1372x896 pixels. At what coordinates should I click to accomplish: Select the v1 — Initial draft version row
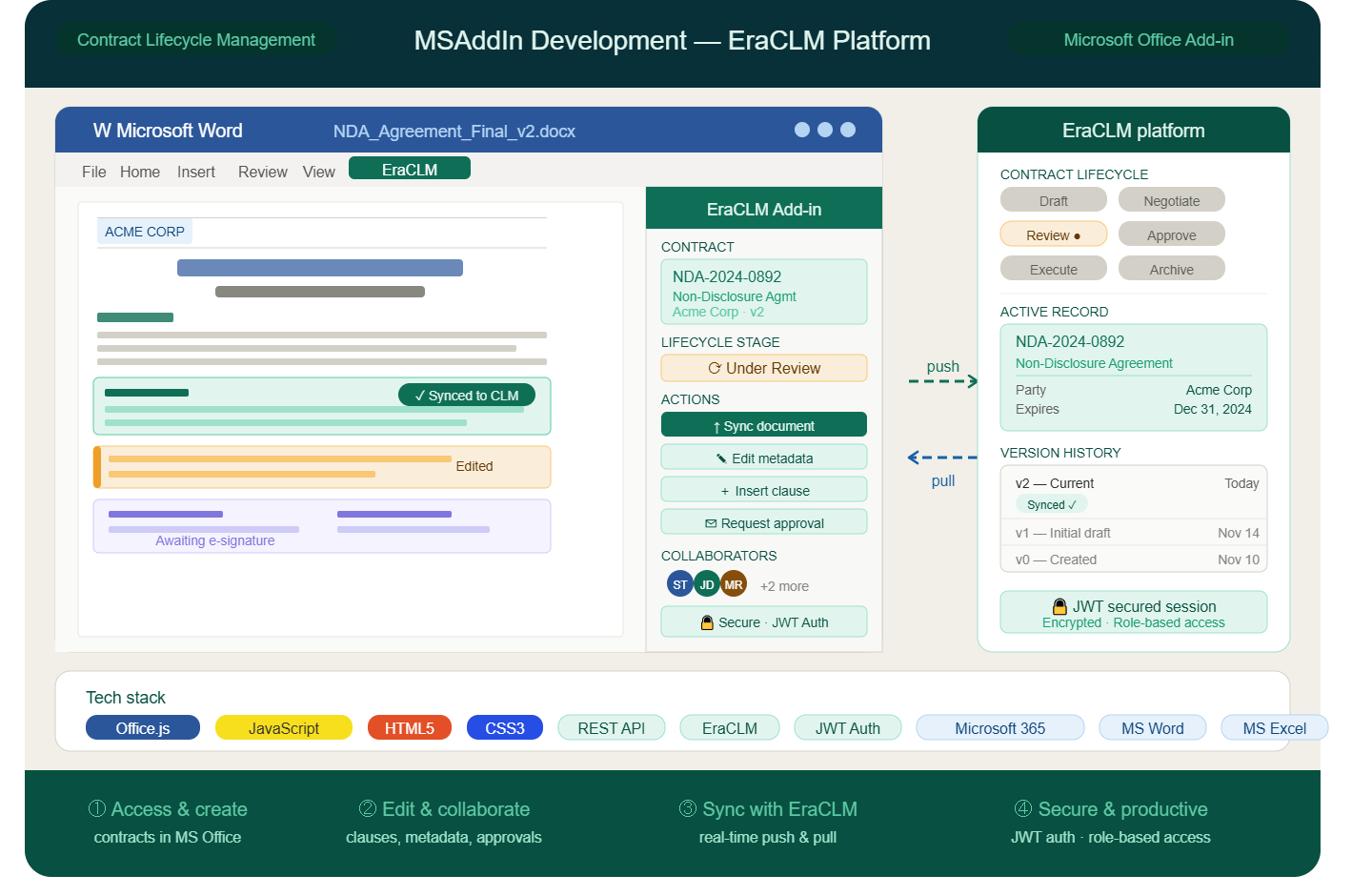[1134, 533]
